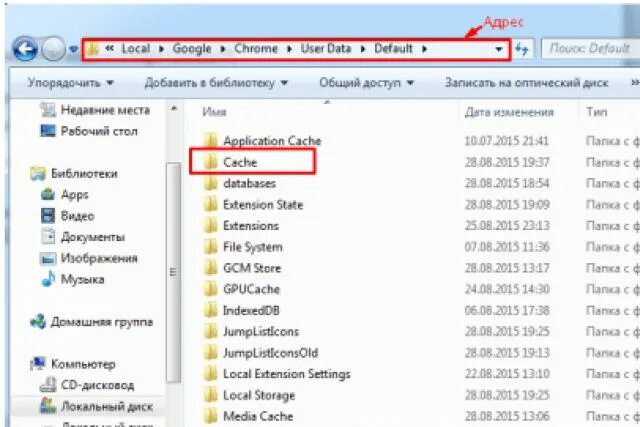The height and width of the screenshot is (427, 640).
Task: Click date 22.08.2015 13:10
Action: (507, 374)
